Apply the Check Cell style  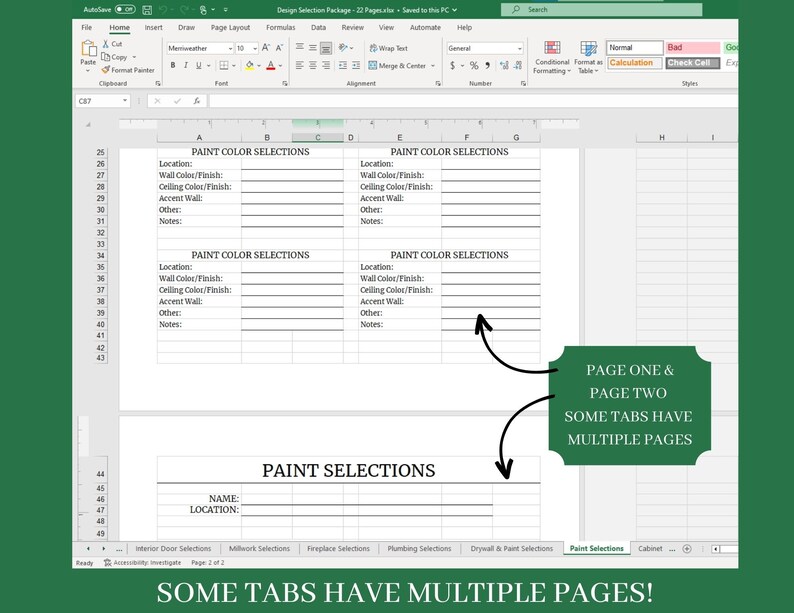tap(693, 63)
